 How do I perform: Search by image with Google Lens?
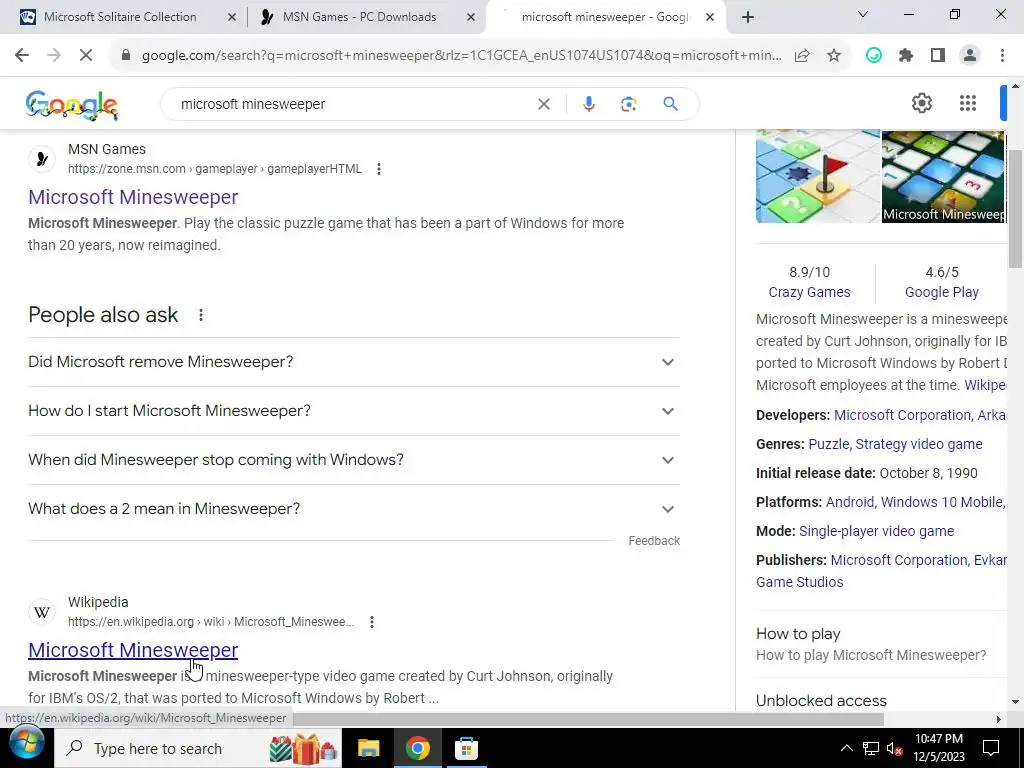628,104
